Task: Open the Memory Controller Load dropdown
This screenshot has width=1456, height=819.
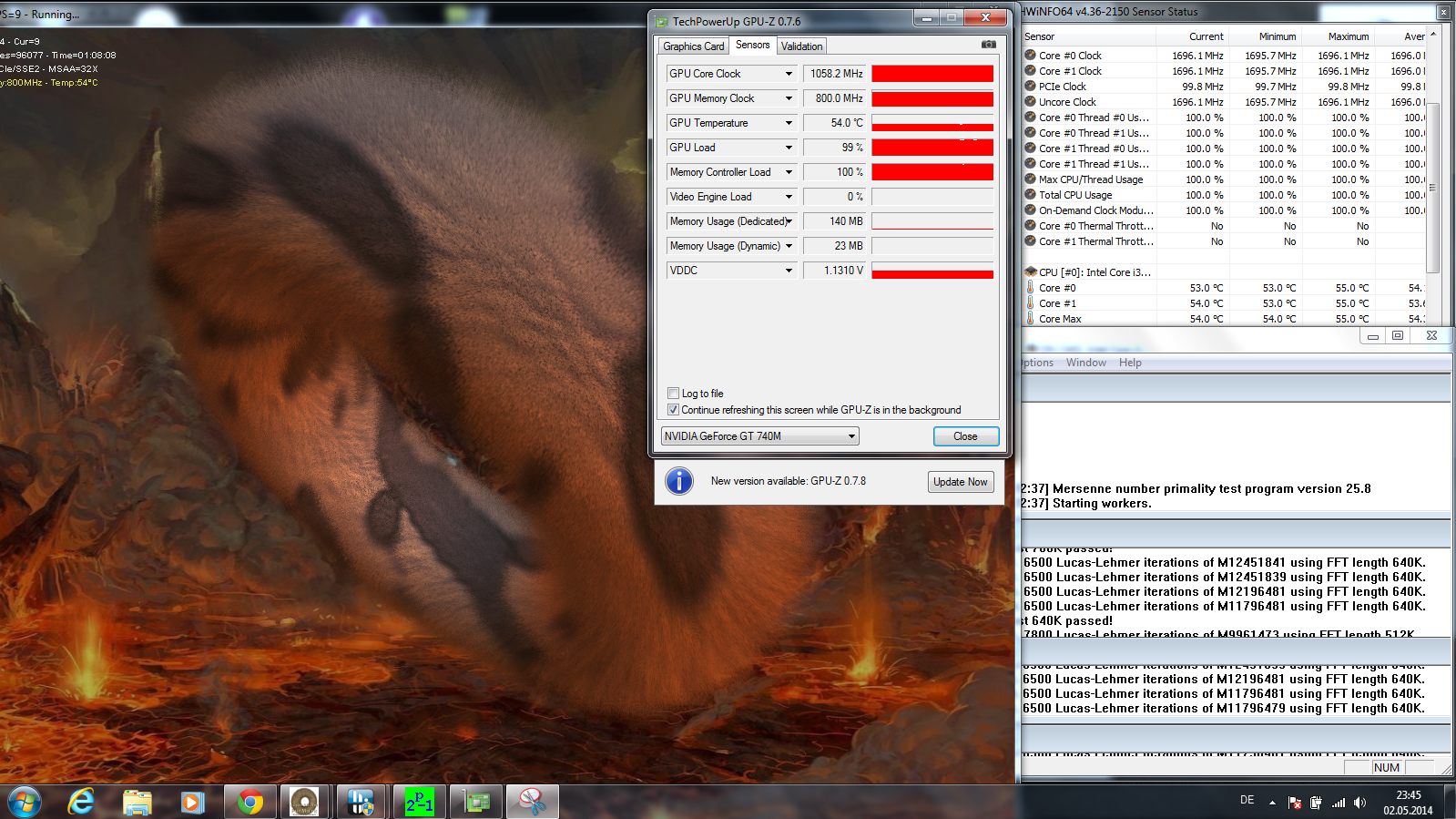Action: (789, 172)
